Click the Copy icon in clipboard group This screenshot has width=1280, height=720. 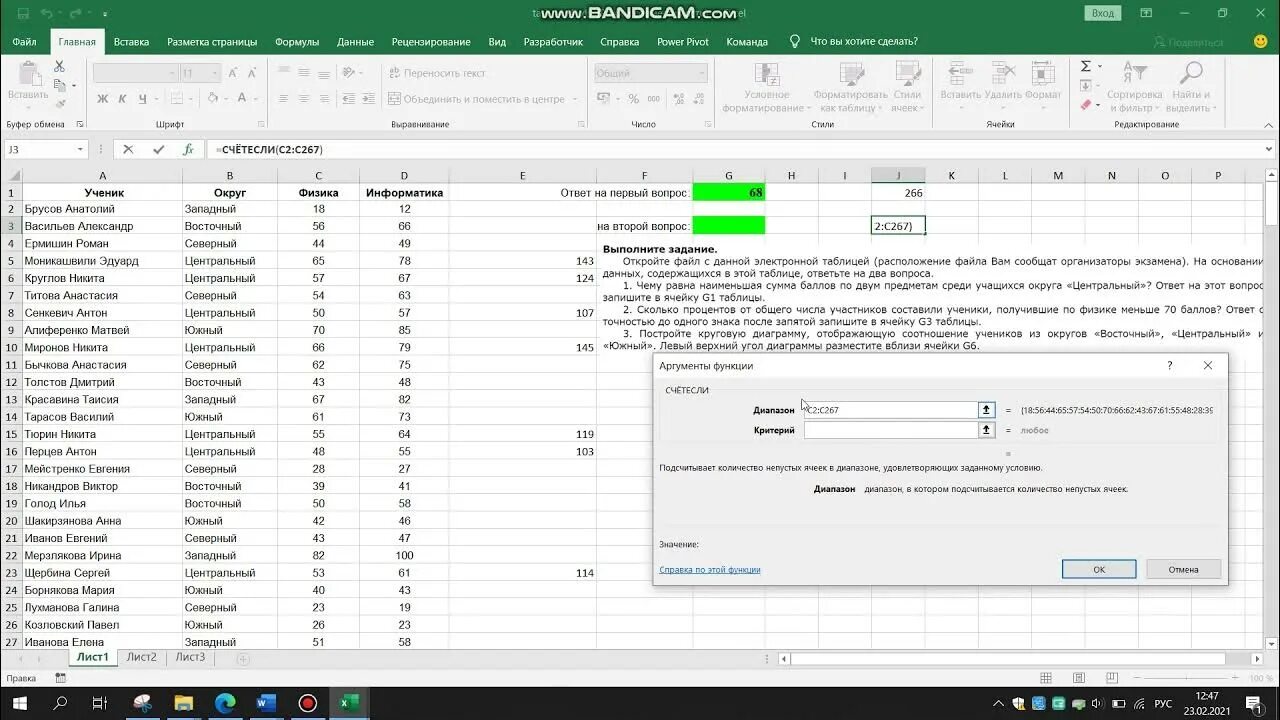[59, 85]
